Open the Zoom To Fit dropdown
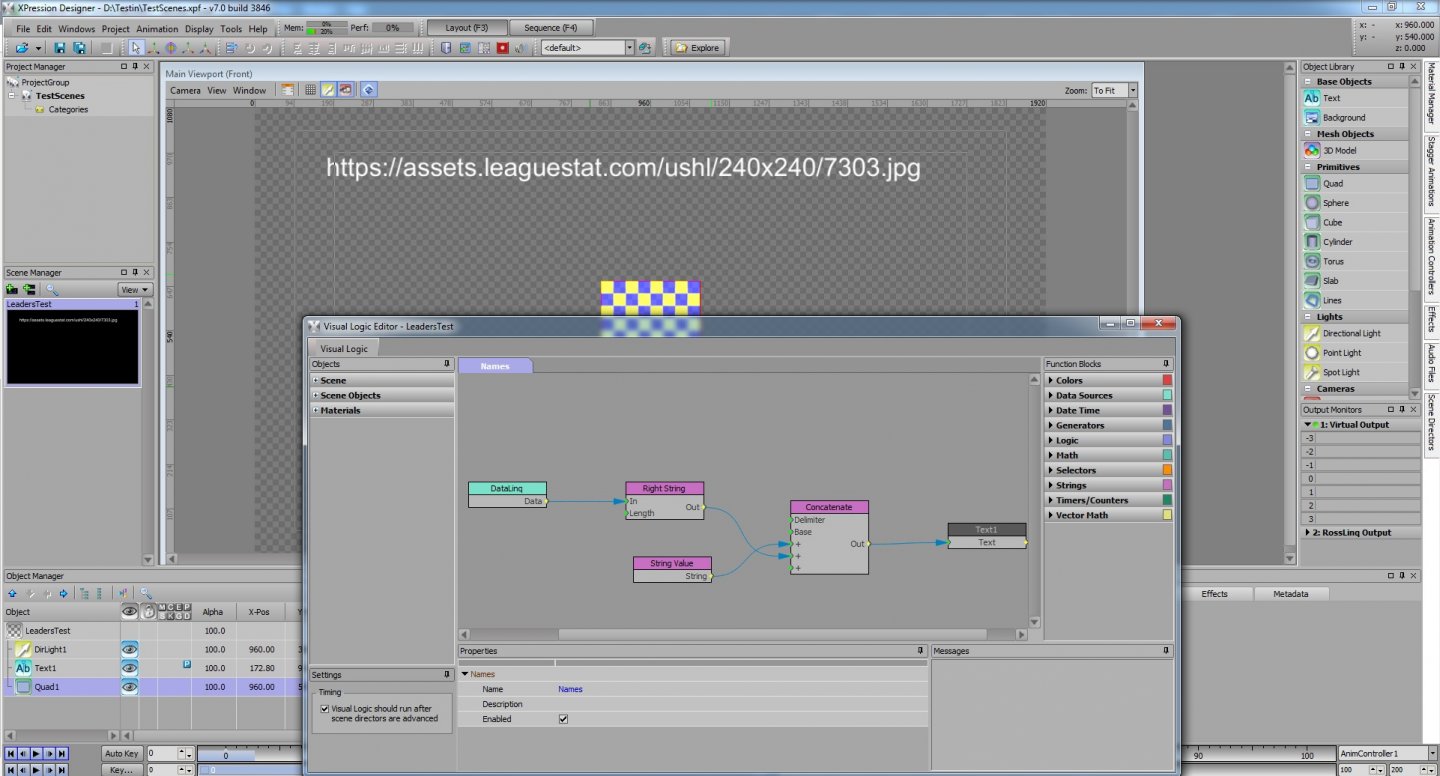Viewport: 1440px width, 776px height. click(x=1132, y=90)
